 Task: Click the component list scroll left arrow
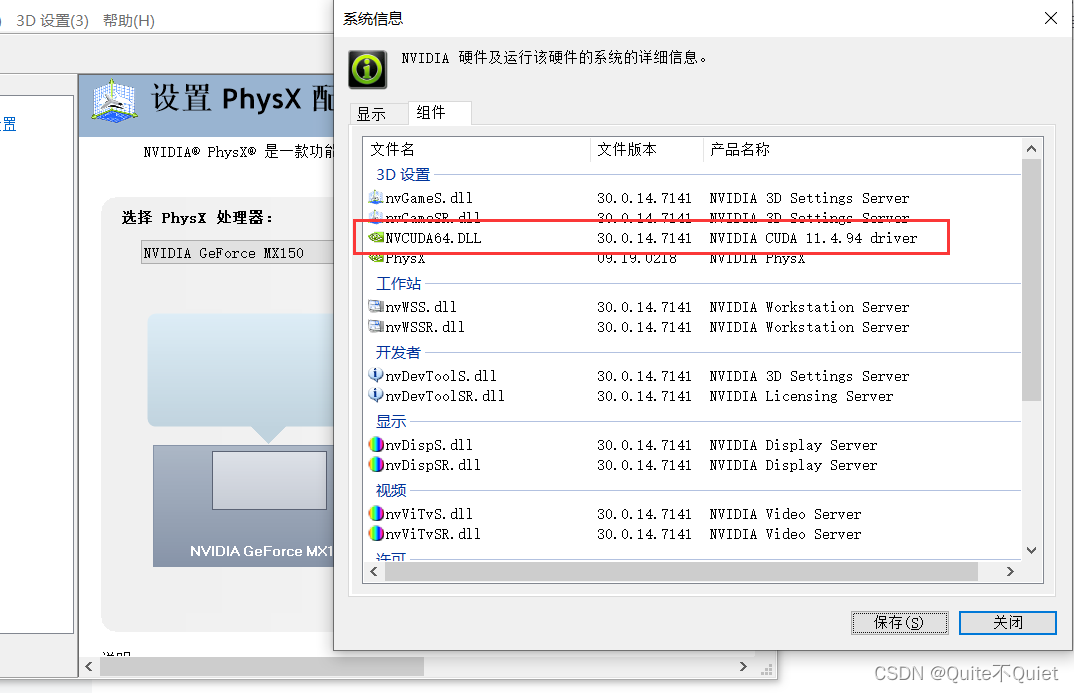[x=374, y=571]
